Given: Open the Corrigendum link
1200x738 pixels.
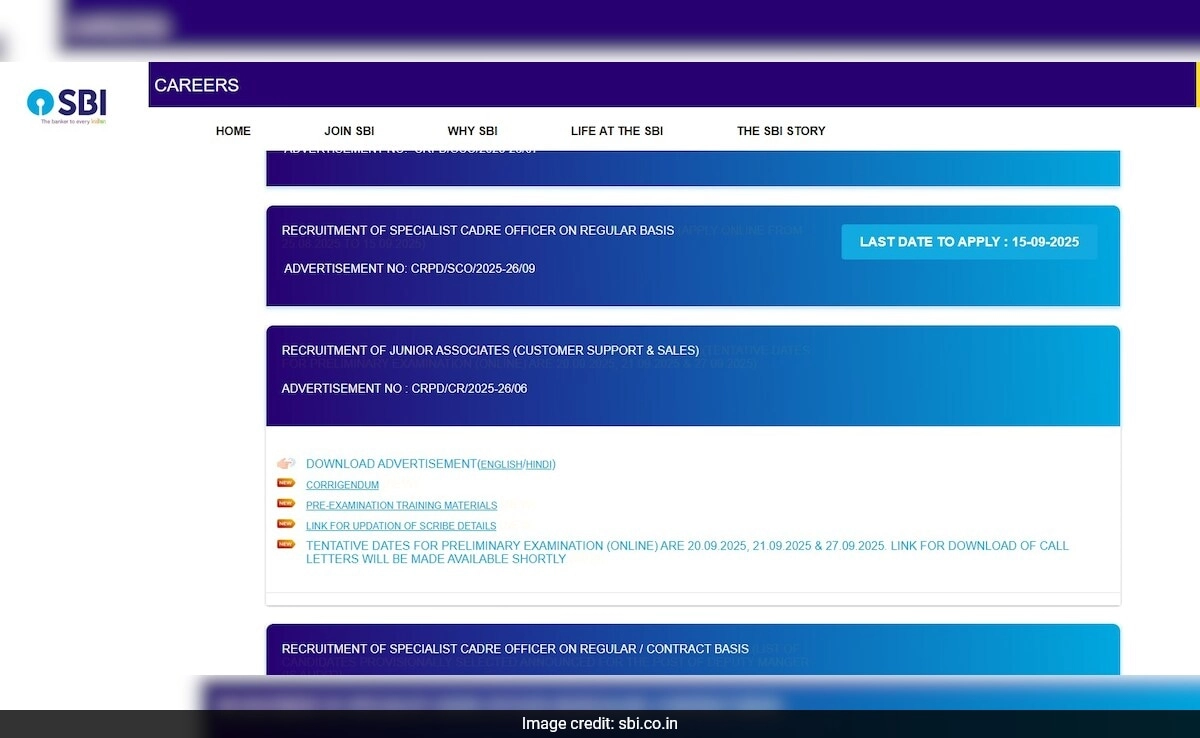Looking at the screenshot, I should pyautogui.click(x=342, y=485).
